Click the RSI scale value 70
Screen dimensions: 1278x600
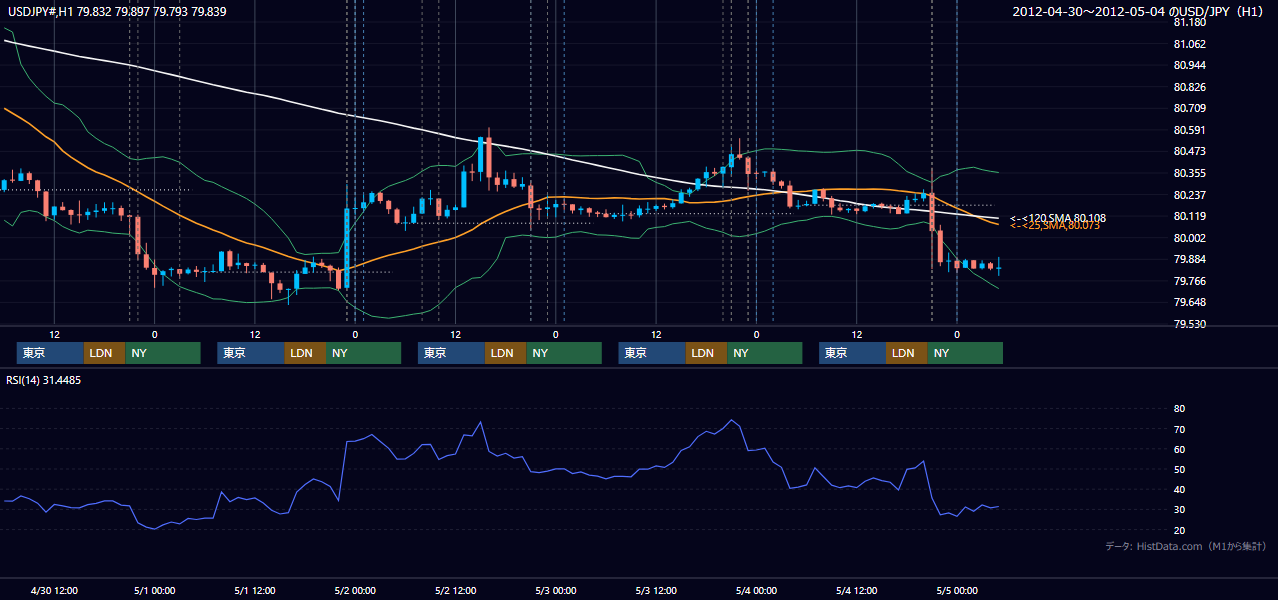click(1179, 429)
